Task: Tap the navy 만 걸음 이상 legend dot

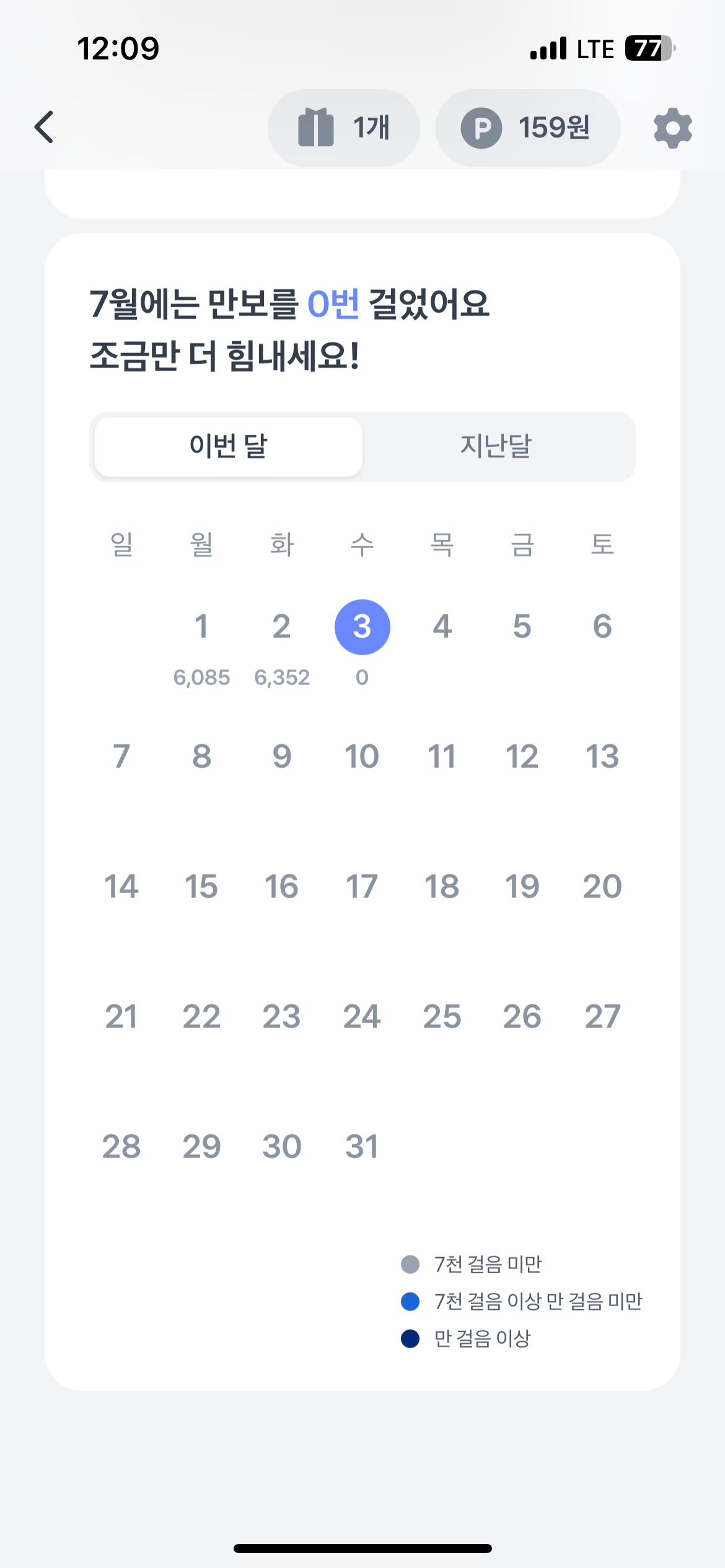Action: tap(410, 1338)
